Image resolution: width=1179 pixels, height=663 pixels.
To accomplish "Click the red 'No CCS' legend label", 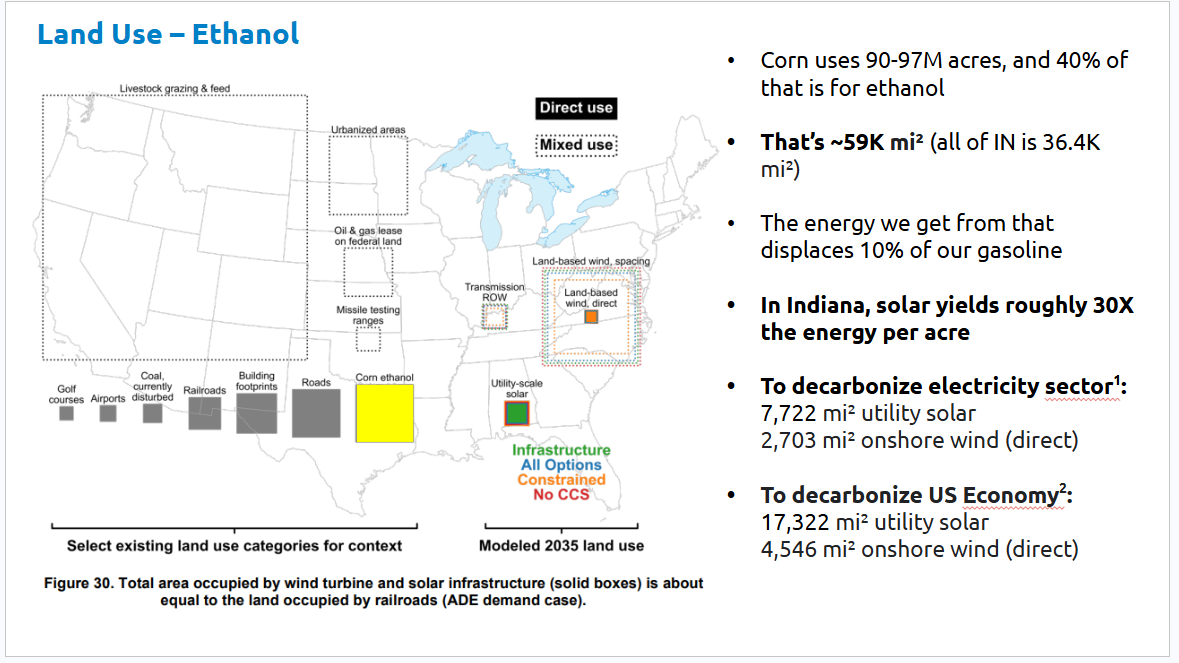I will point(561,494).
